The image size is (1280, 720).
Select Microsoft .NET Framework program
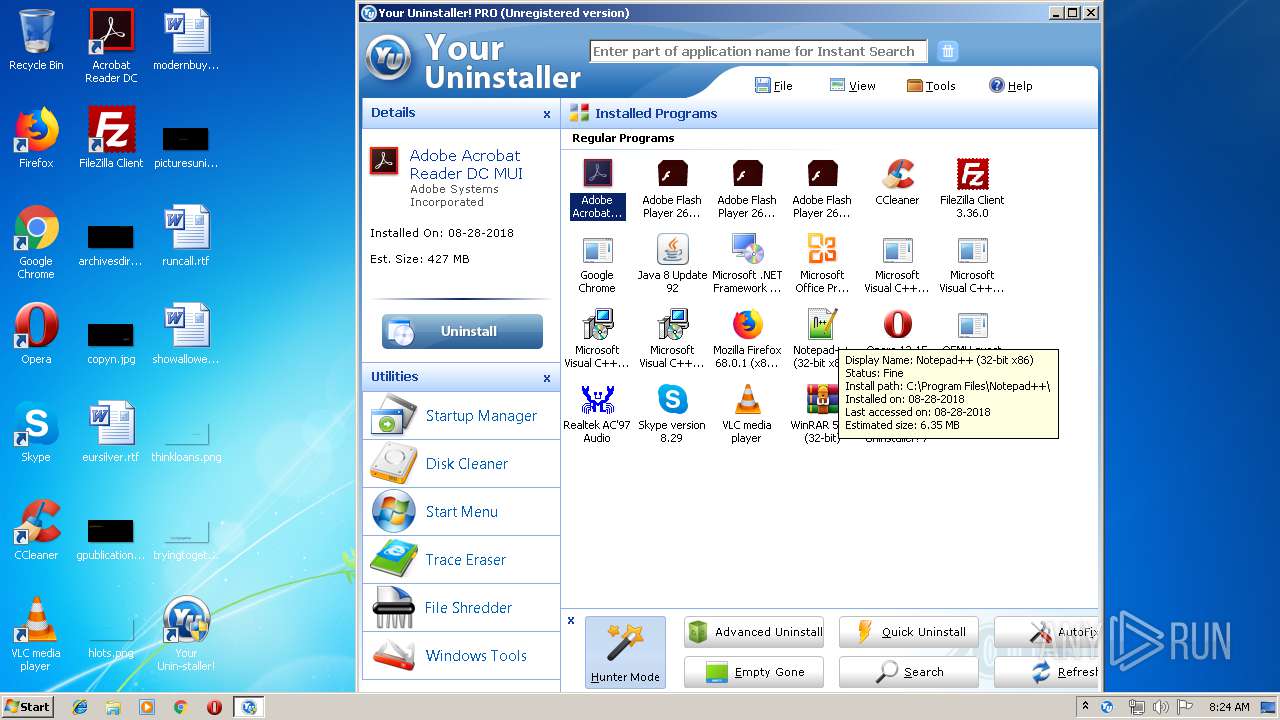[747, 263]
